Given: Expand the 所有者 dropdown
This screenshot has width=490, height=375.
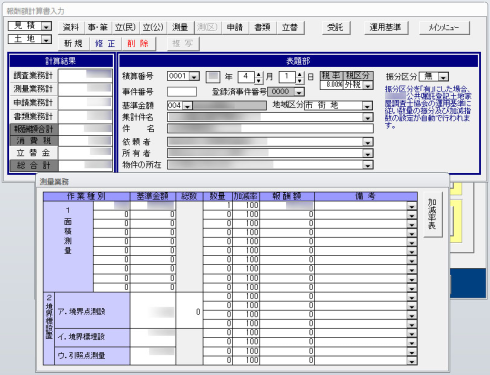Looking at the screenshot, I should (x=368, y=154).
